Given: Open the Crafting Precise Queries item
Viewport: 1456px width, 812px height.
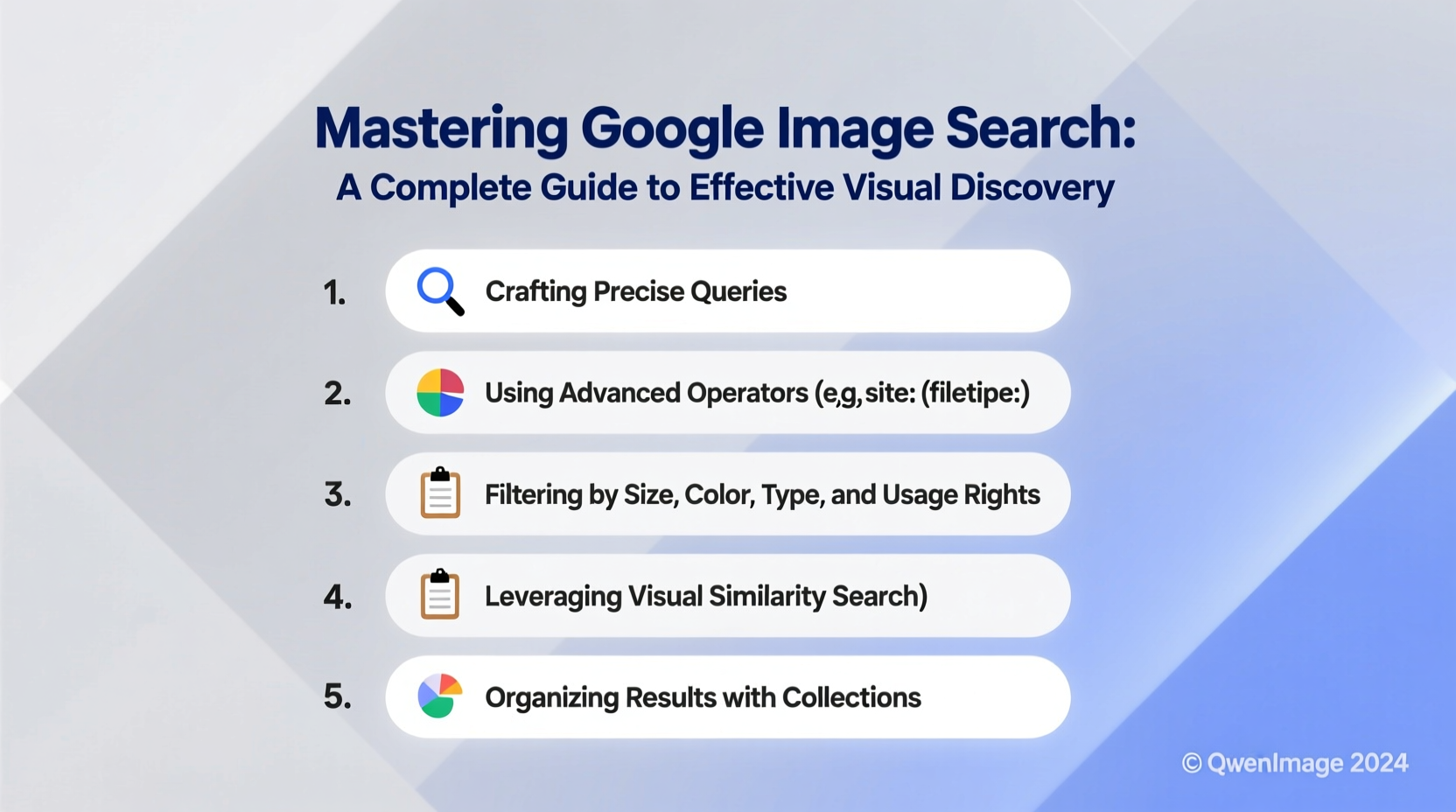Looking at the screenshot, I should (636, 291).
